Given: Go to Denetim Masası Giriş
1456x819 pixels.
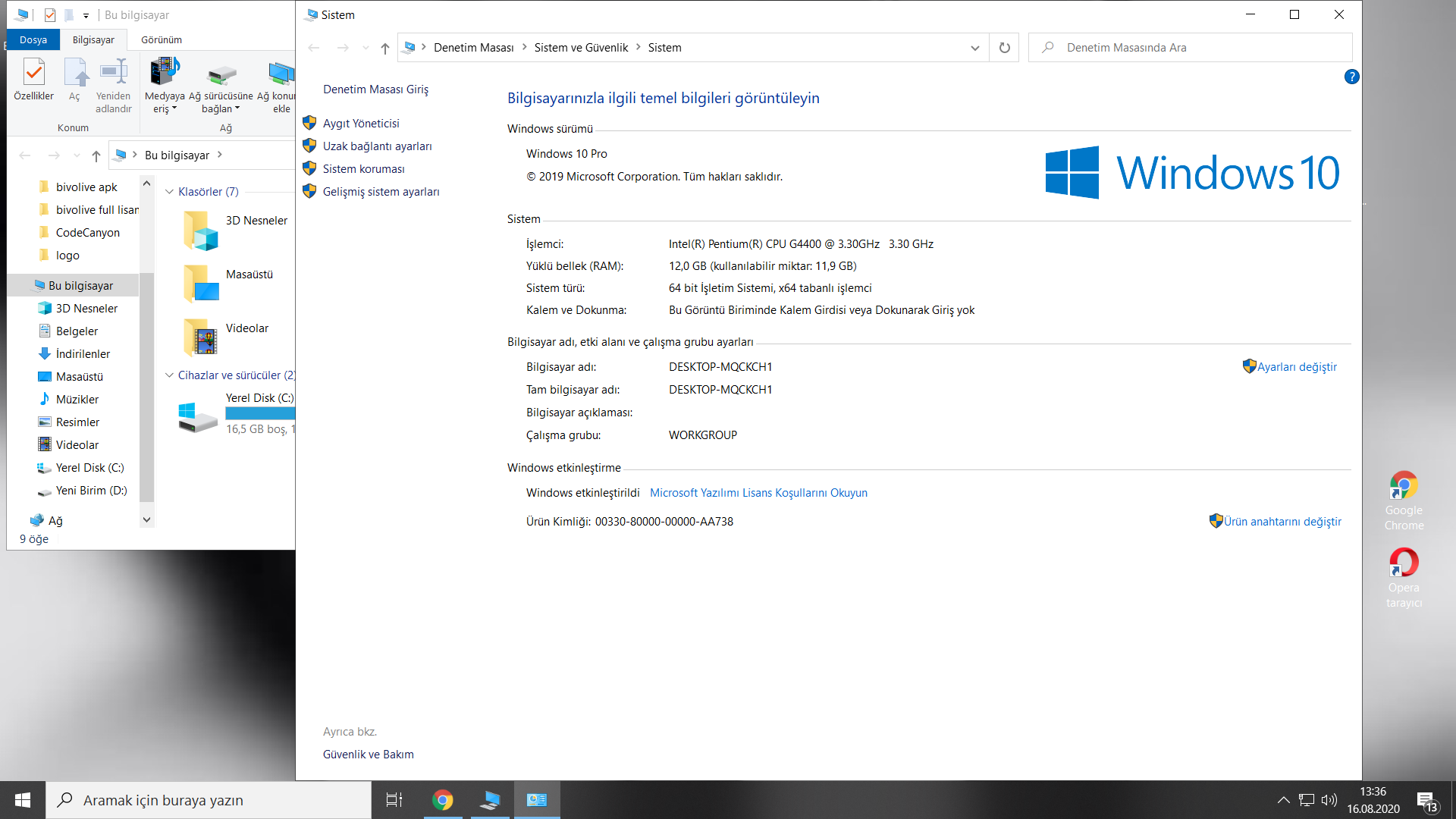Looking at the screenshot, I should point(376,89).
